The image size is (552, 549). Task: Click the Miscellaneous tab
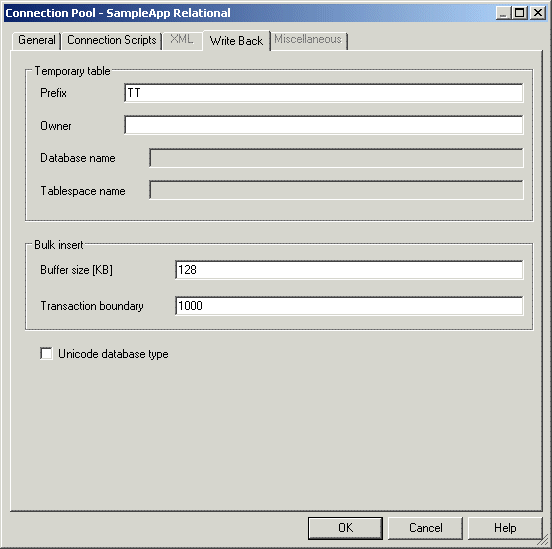pyautogui.click(x=308, y=39)
